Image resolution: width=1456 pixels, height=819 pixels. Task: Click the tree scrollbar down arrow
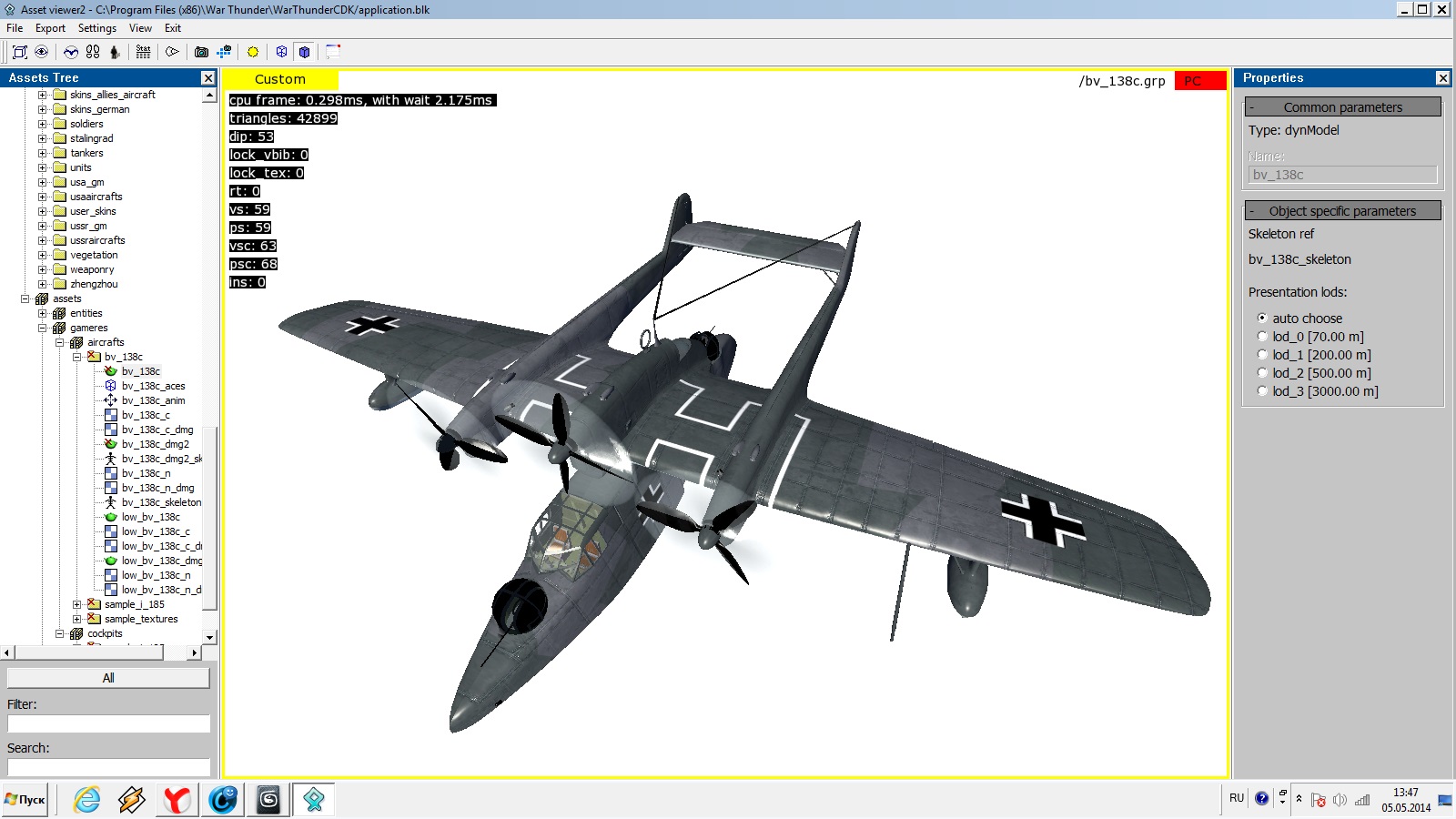209,637
